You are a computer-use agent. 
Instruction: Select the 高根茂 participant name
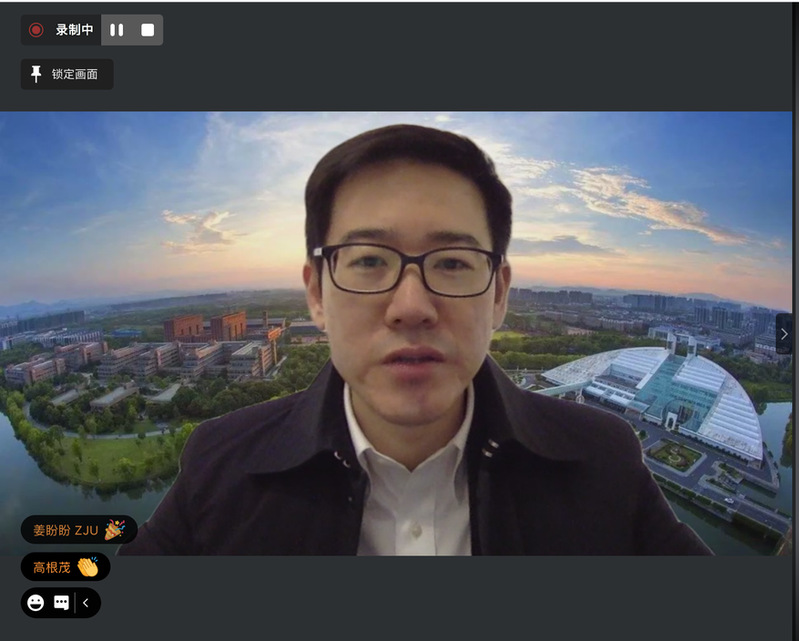52,567
